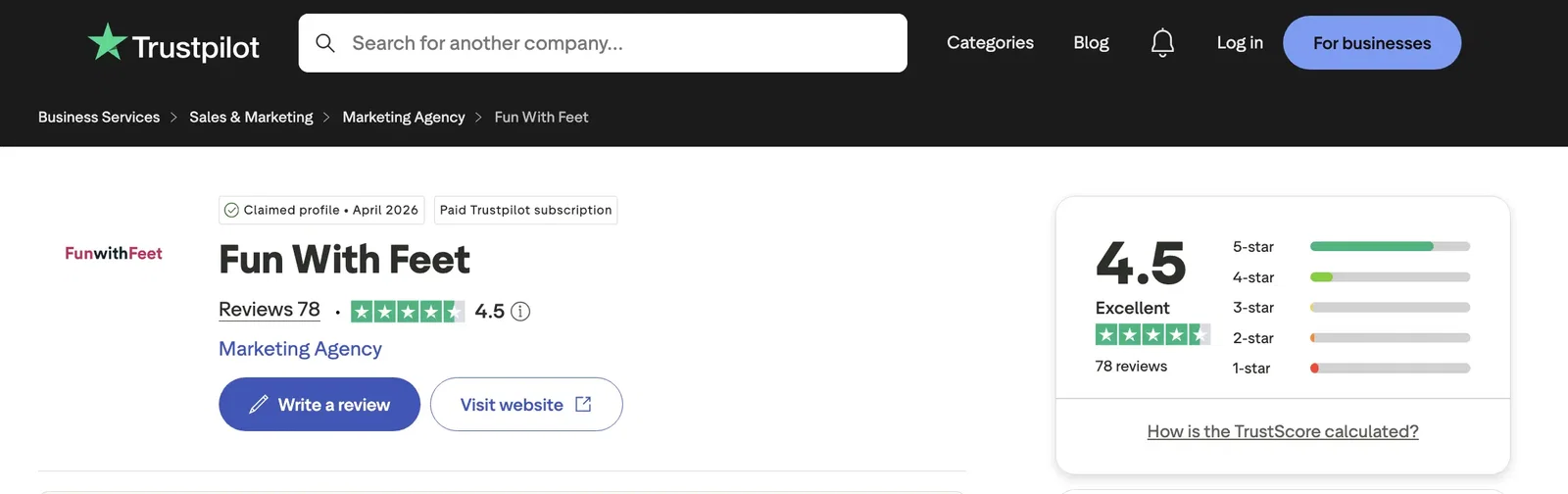
Task: Click the Fun With Feet breadcrumb text
Action: [541, 117]
